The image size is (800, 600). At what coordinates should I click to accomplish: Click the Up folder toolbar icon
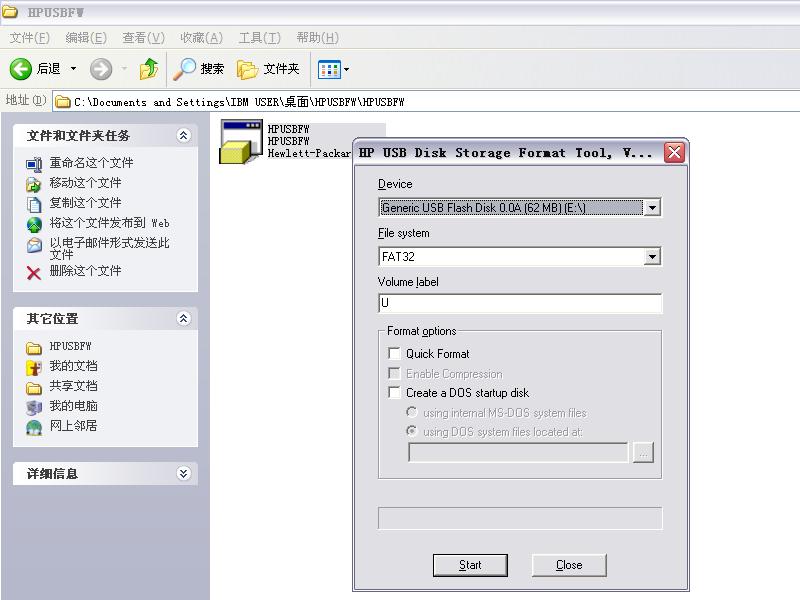(x=149, y=69)
